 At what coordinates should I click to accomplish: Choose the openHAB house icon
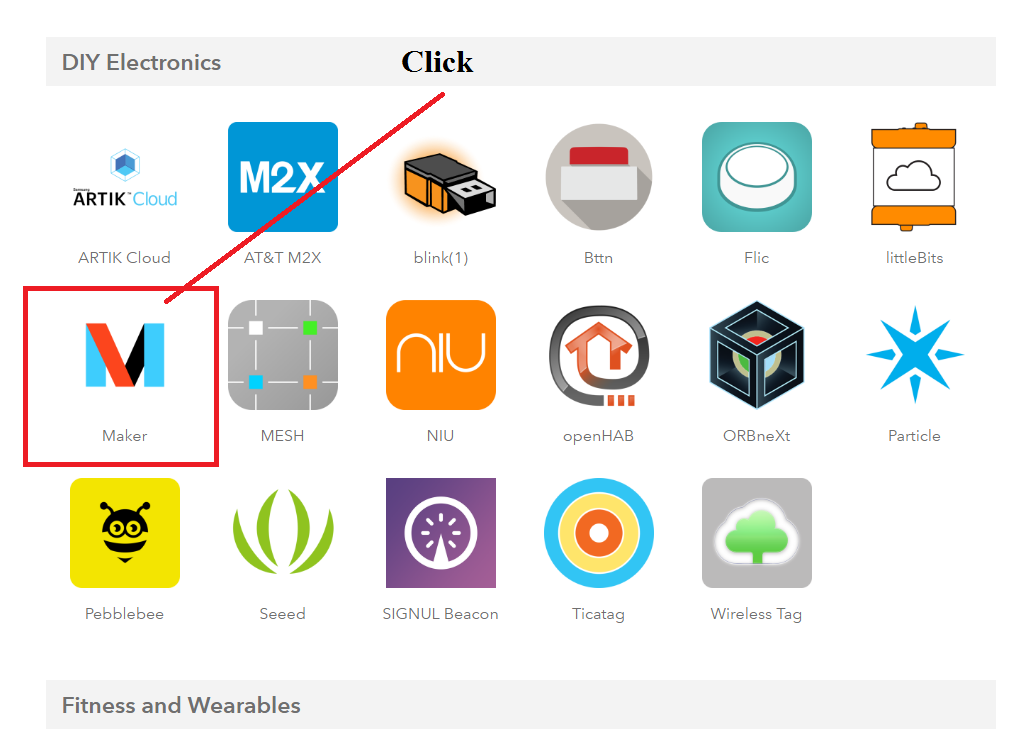(x=599, y=355)
